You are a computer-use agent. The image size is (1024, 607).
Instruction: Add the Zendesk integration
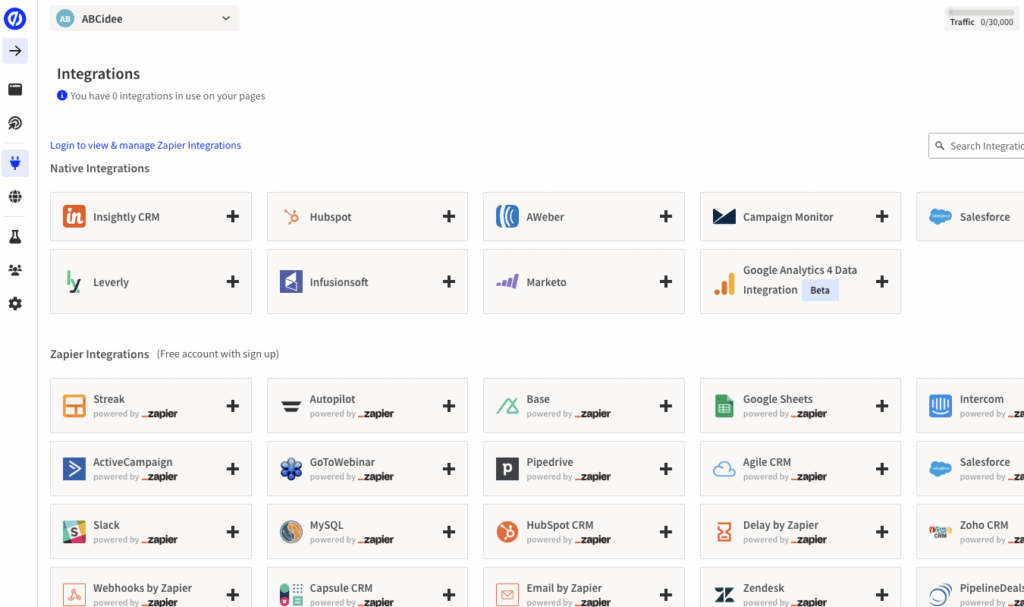(882, 595)
